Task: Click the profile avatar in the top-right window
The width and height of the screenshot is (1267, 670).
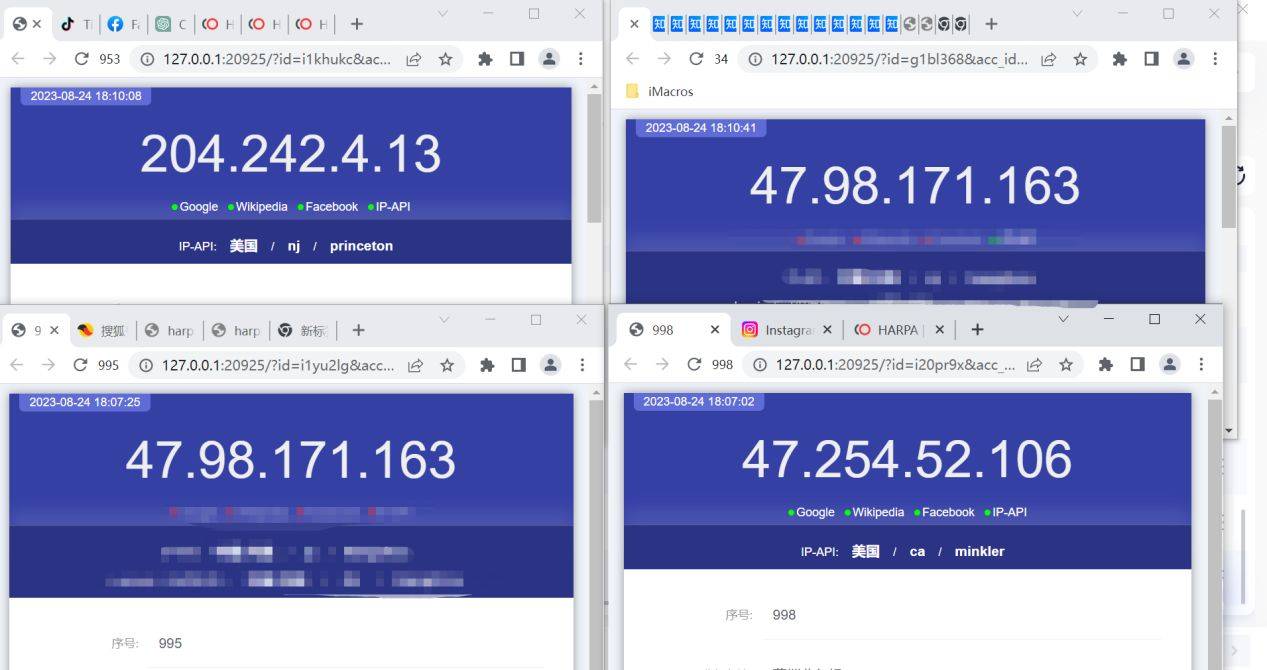Action: click(x=1184, y=59)
